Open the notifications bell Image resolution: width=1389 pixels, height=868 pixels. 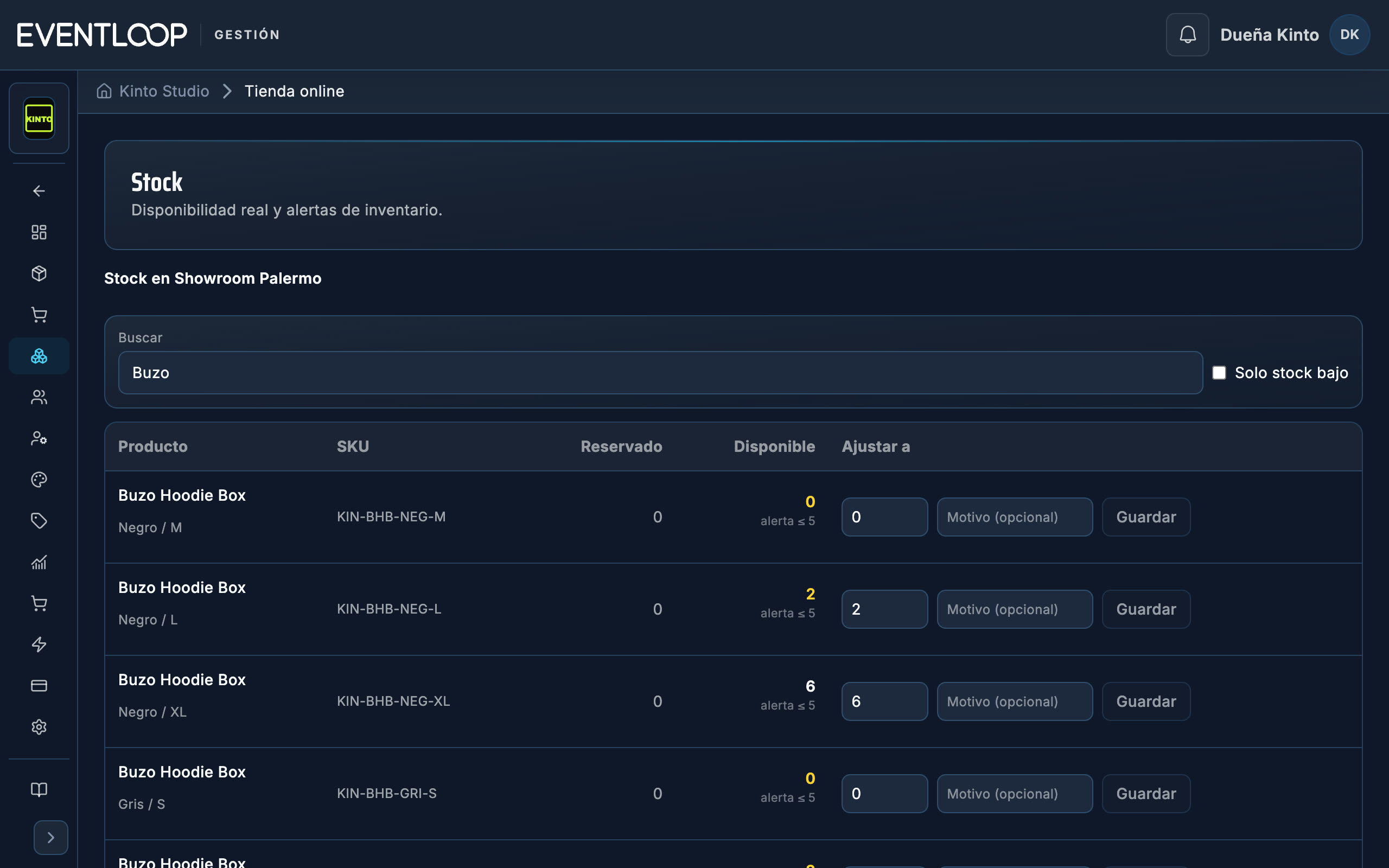(x=1187, y=34)
